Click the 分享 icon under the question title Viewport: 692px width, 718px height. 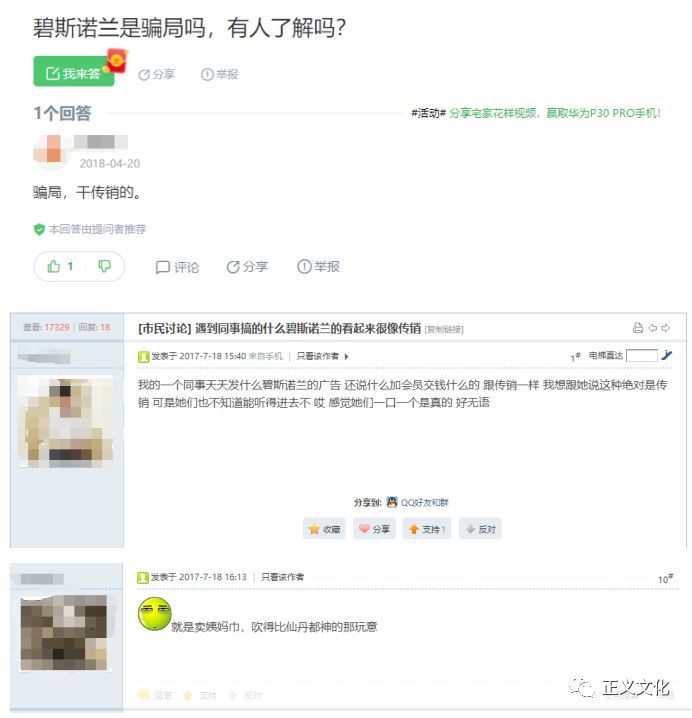pyautogui.click(x=156, y=74)
